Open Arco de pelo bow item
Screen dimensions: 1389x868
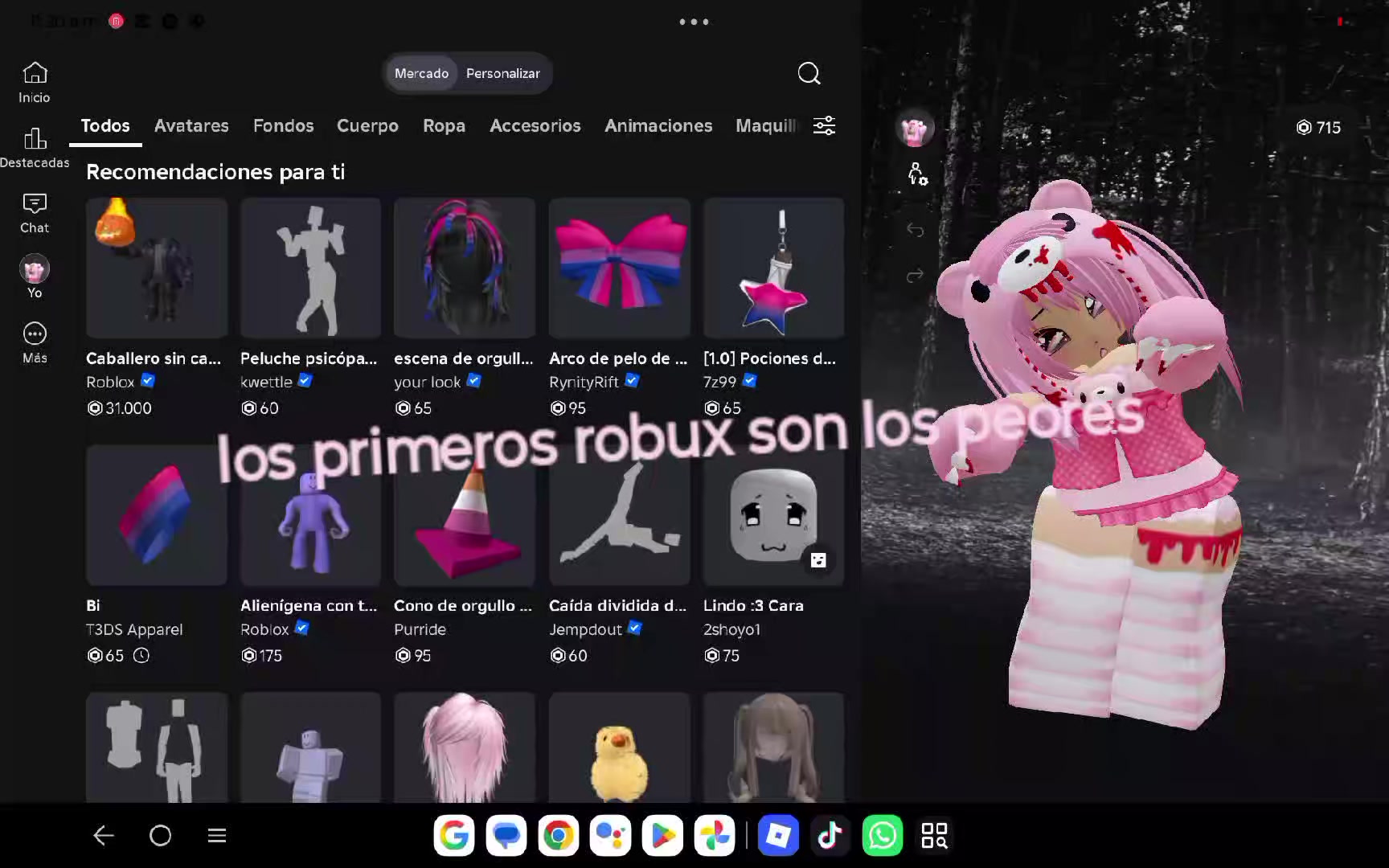619,268
